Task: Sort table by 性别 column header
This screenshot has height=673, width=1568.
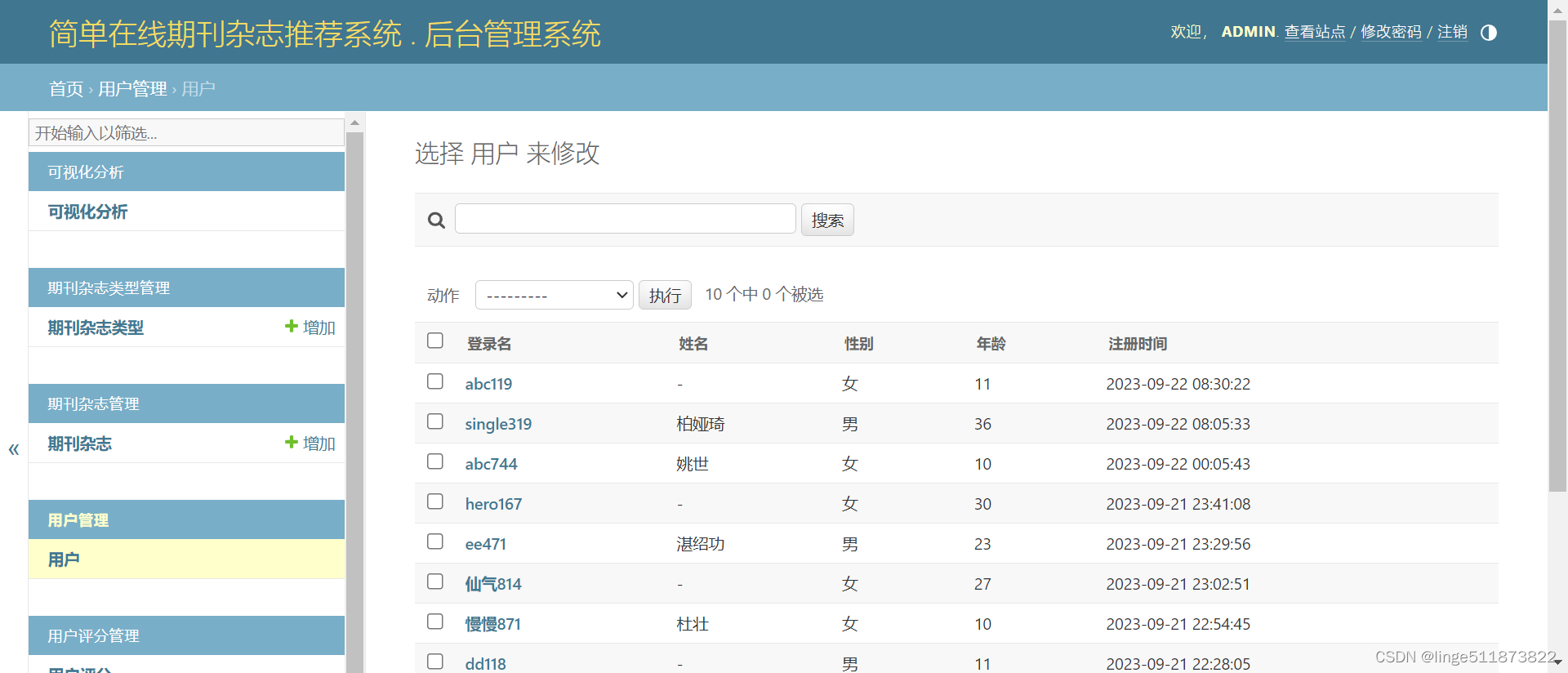Action: point(858,344)
